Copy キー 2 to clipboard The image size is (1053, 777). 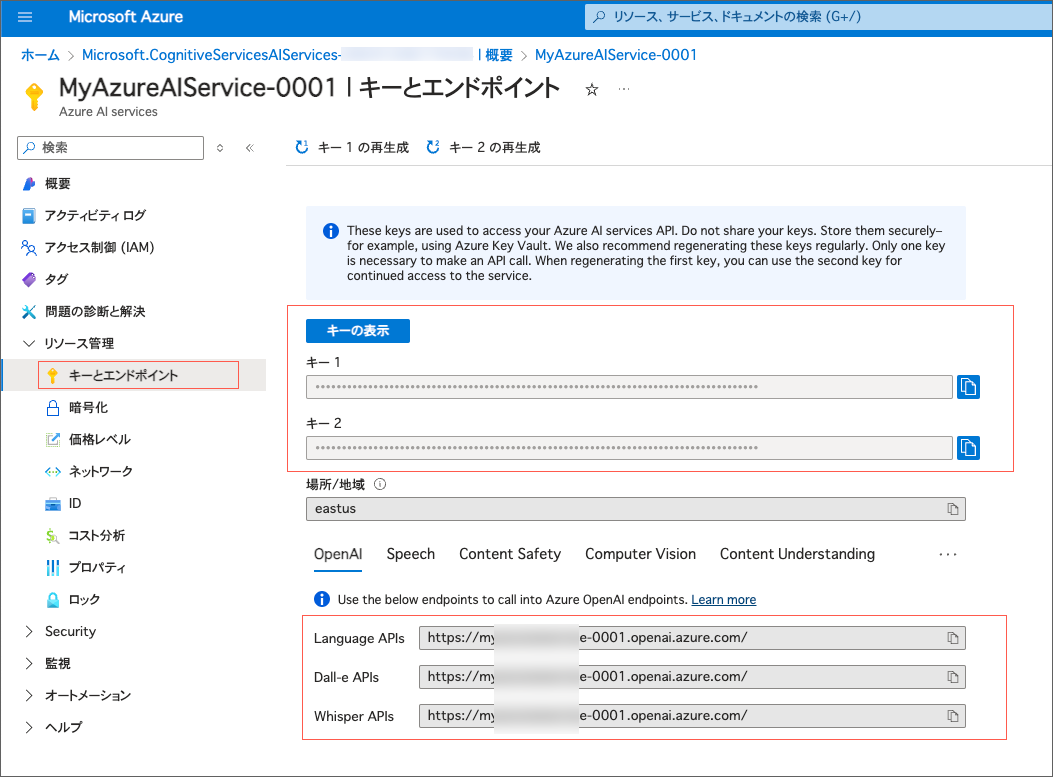tap(968, 448)
